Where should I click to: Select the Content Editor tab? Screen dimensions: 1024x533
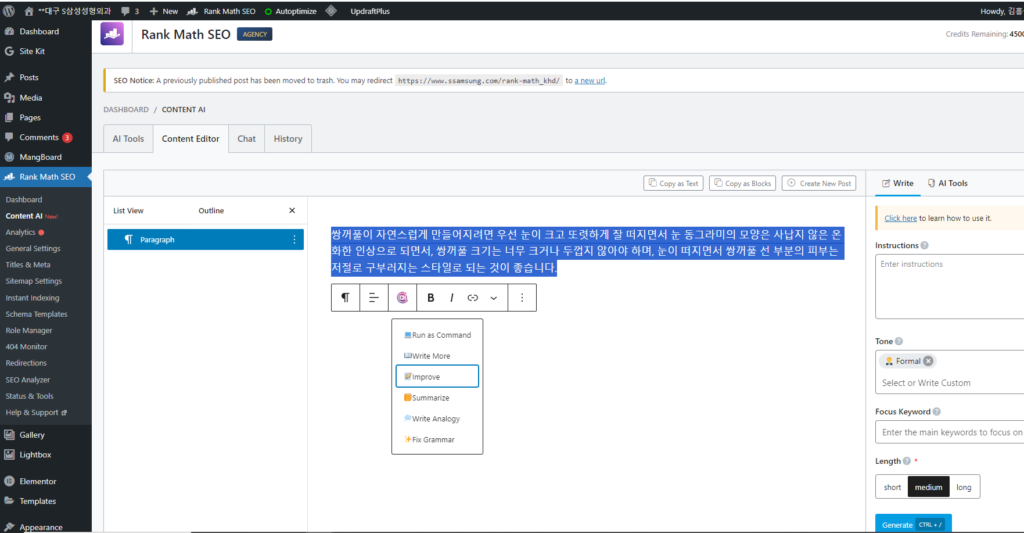[191, 138]
